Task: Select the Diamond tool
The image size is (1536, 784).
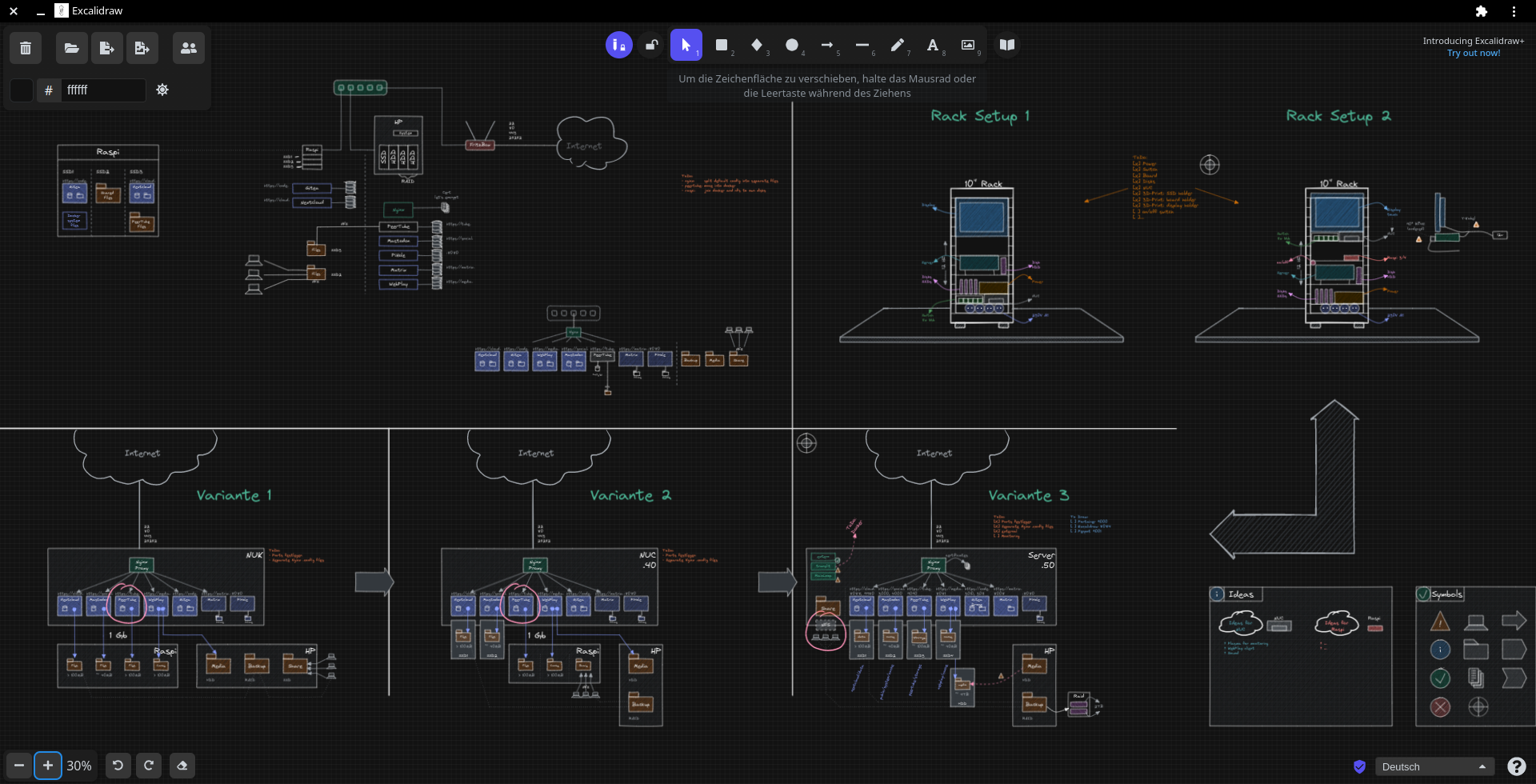Action: 757,45
